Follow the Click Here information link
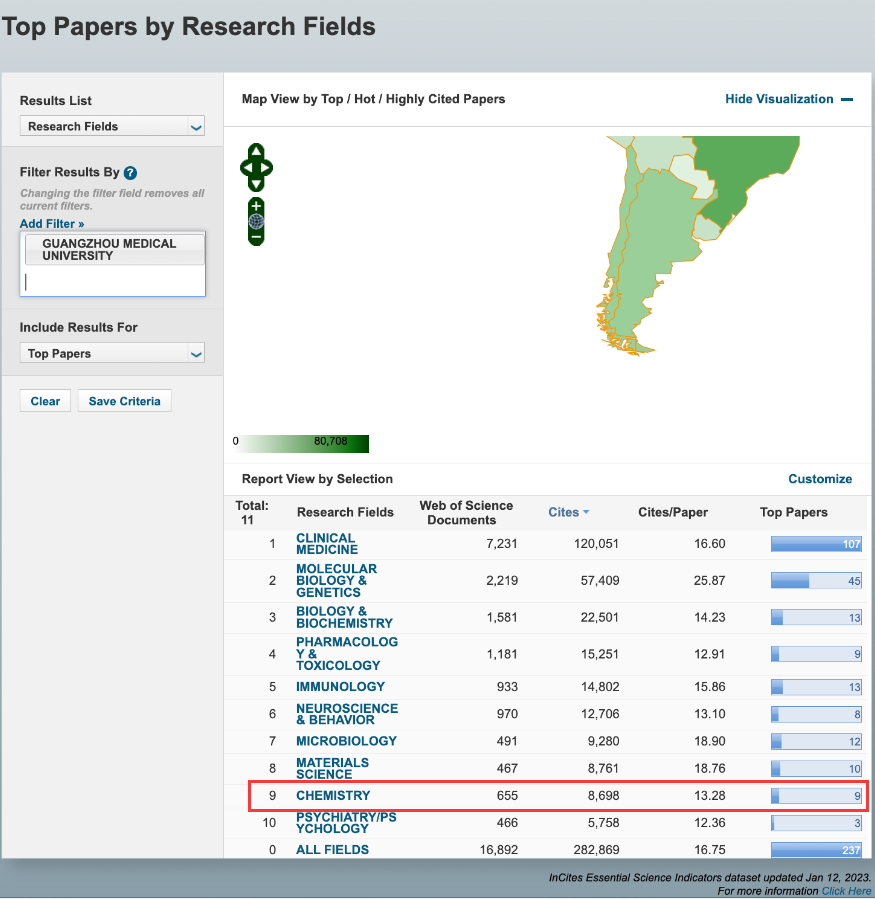Viewport: 875px width, 899px height. [846, 891]
